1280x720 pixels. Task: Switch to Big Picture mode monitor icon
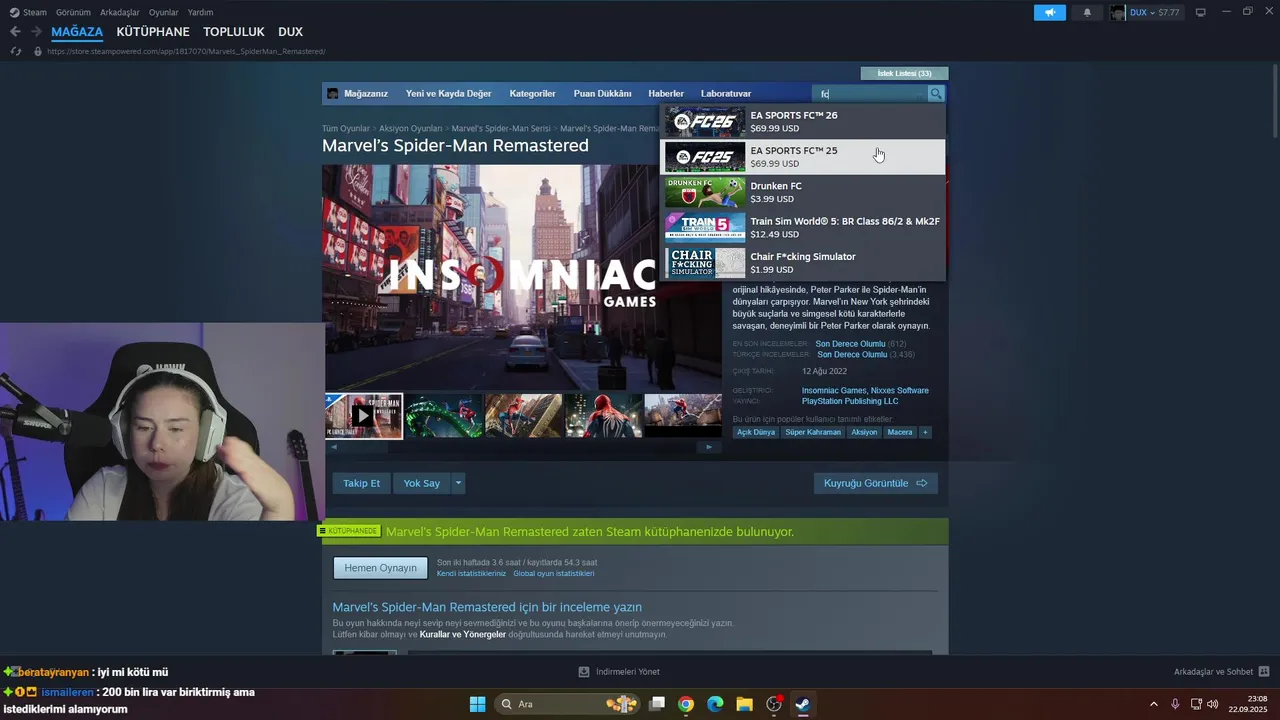[1201, 12]
